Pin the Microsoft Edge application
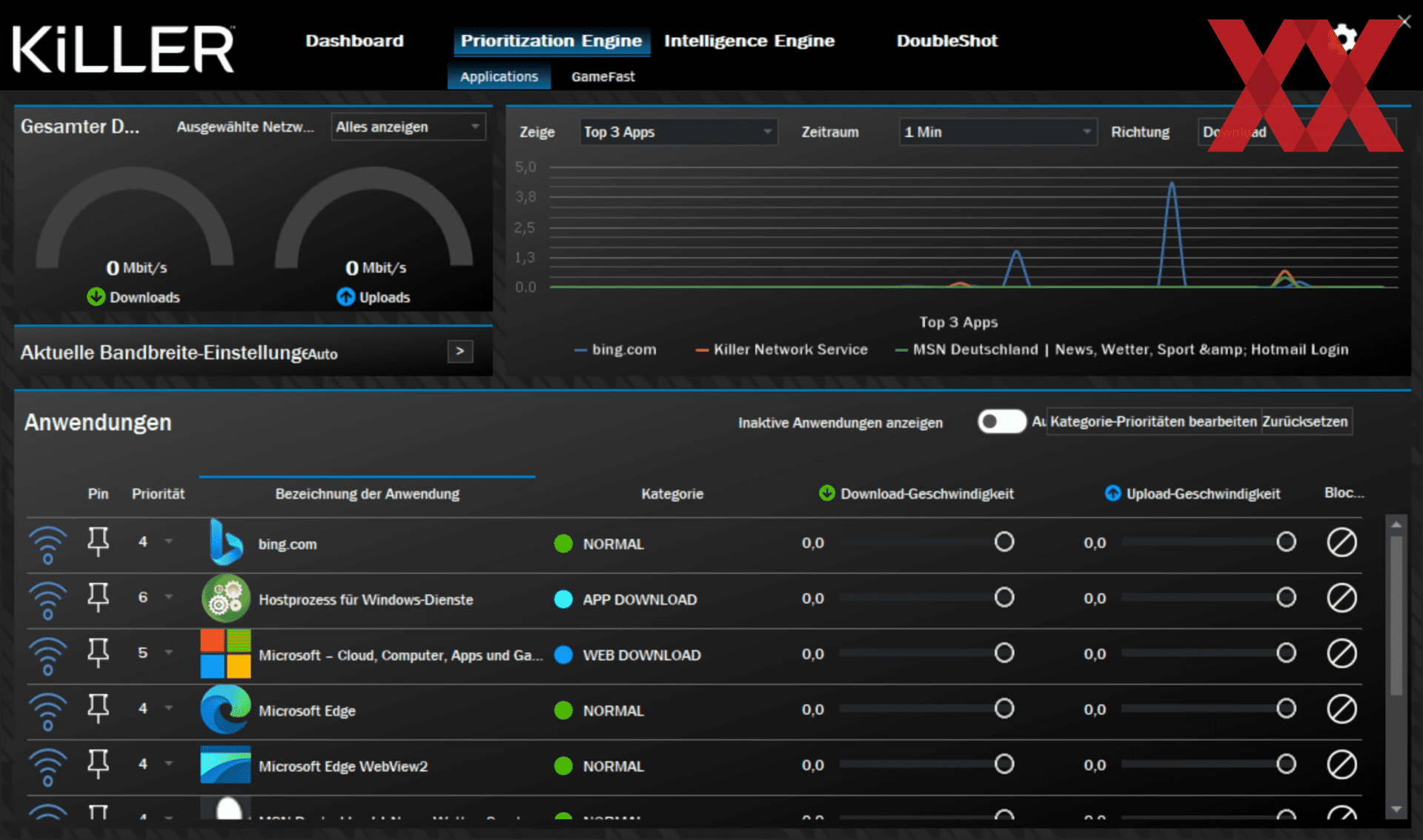 98,708
